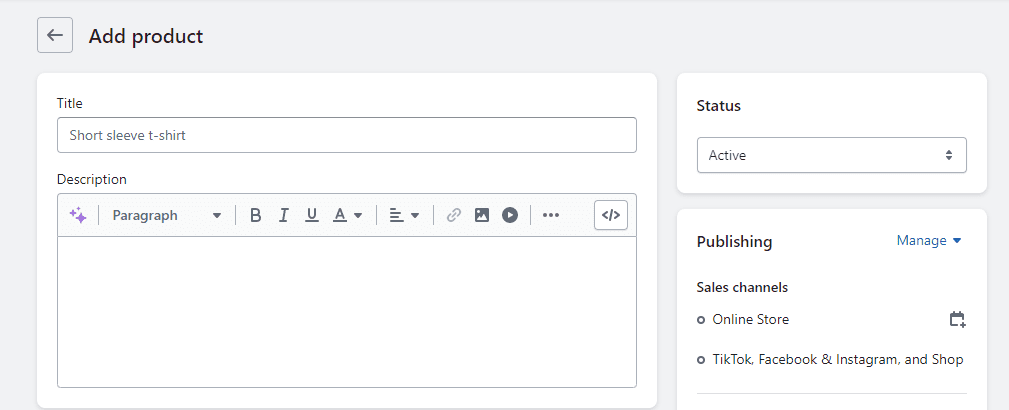Apply bold formatting to description
Viewport: 1009px width, 410px height.
(x=255, y=215)
